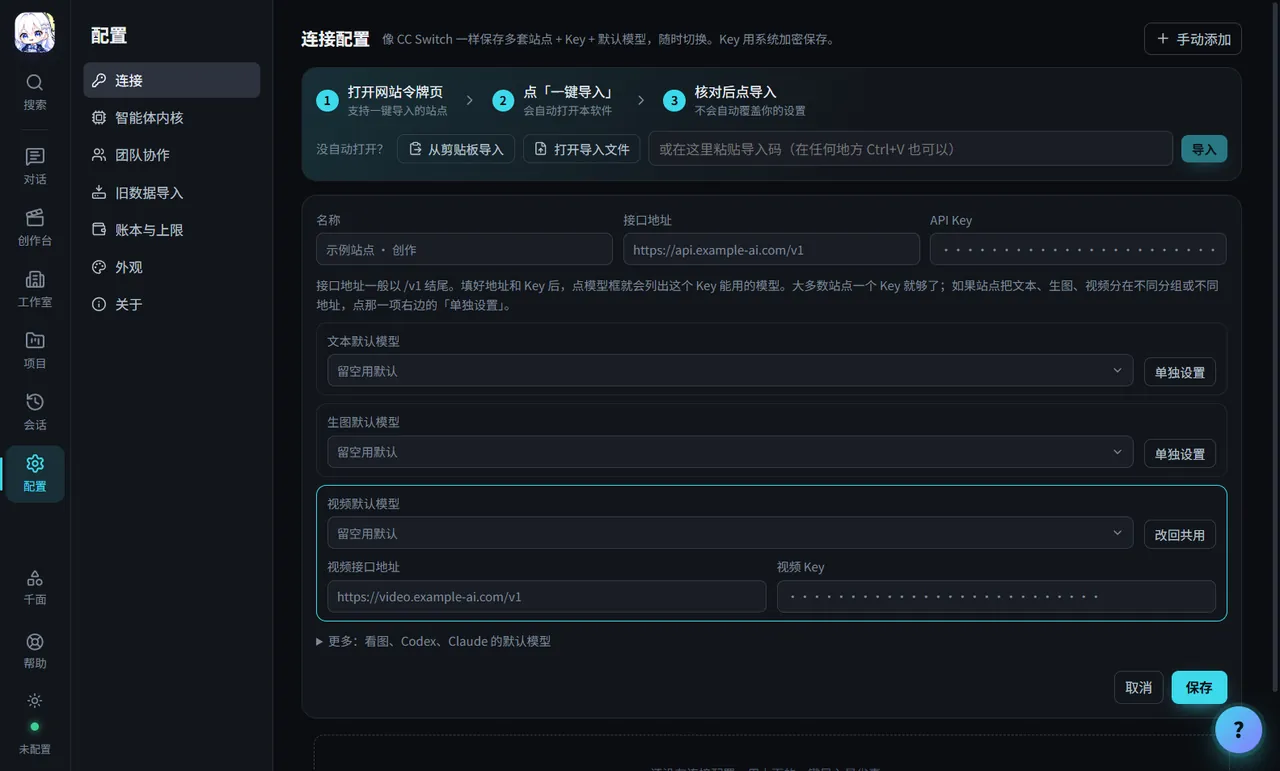Click 单独设置 for 生图默认模型
Image resolution: width=1280 pixels, height=771 pixels.
1180,453
